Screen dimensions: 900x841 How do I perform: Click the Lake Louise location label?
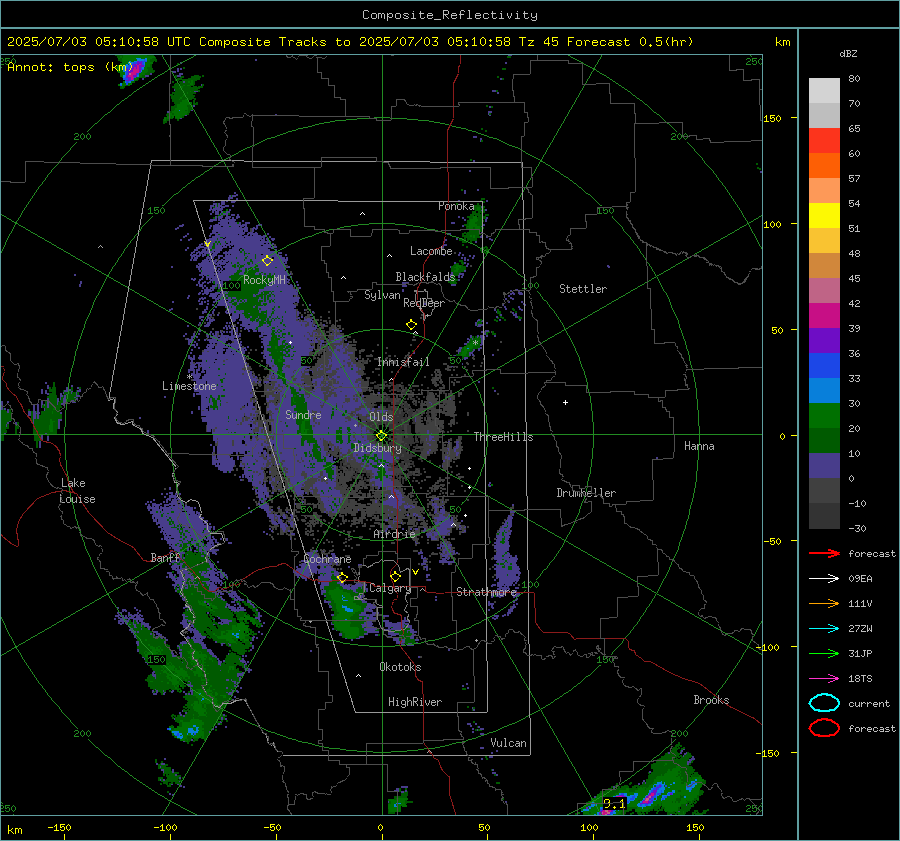click(x=77, y=491)
